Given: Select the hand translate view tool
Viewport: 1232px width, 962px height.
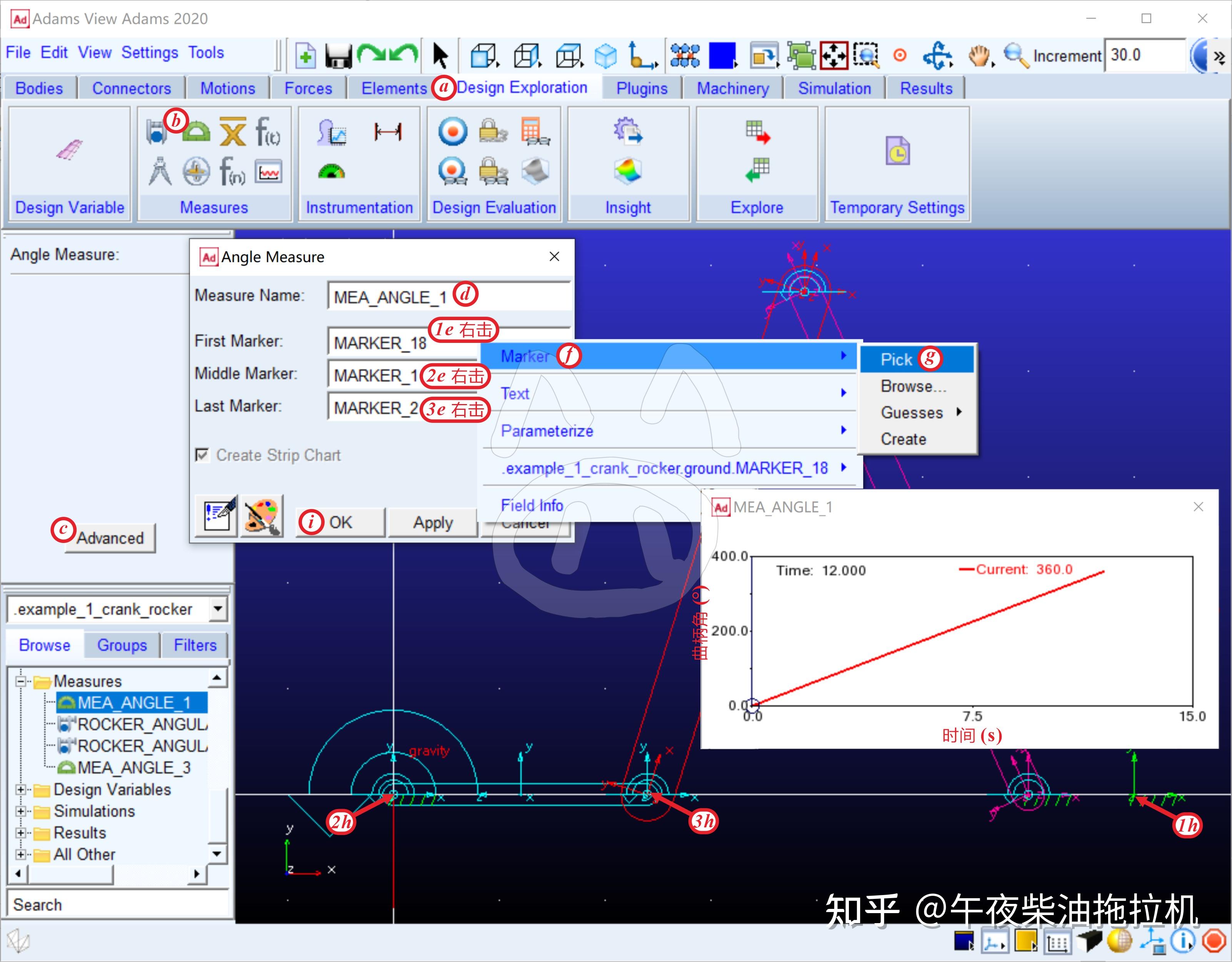Looking at the screenshot, I should pyautogui.click(x=979, y=55).
